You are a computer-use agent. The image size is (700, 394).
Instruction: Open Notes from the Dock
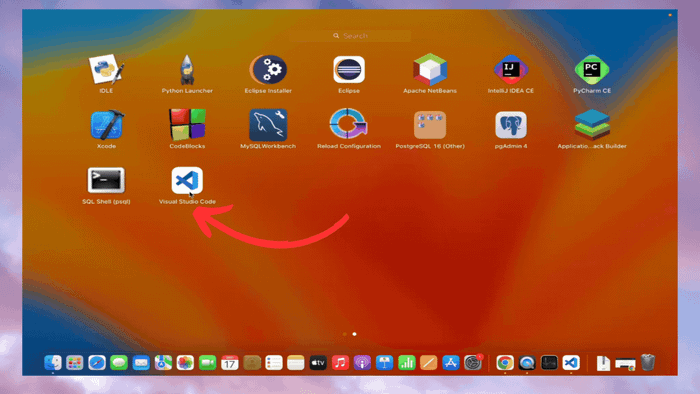click(296, 363)
